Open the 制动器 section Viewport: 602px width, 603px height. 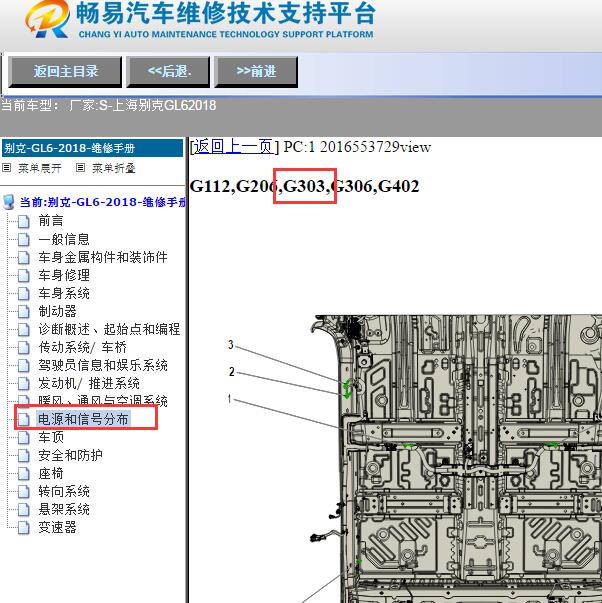click(x=57, y=311)
